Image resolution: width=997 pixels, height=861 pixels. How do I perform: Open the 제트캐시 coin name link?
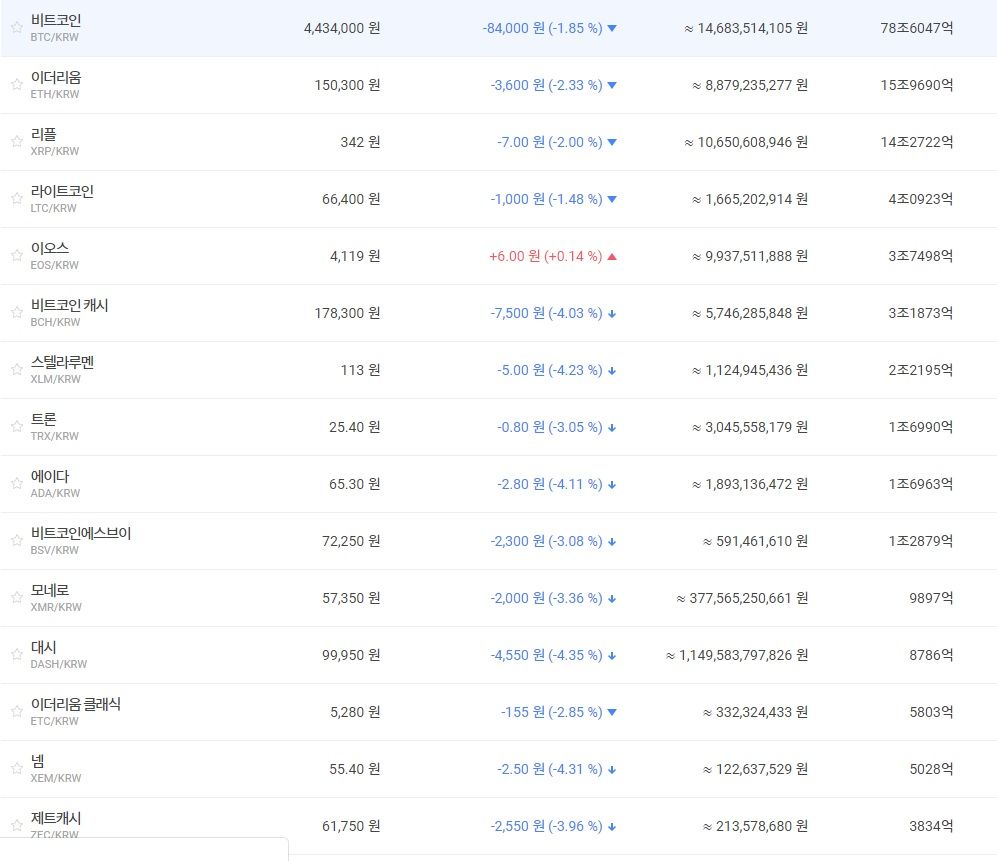56,818
